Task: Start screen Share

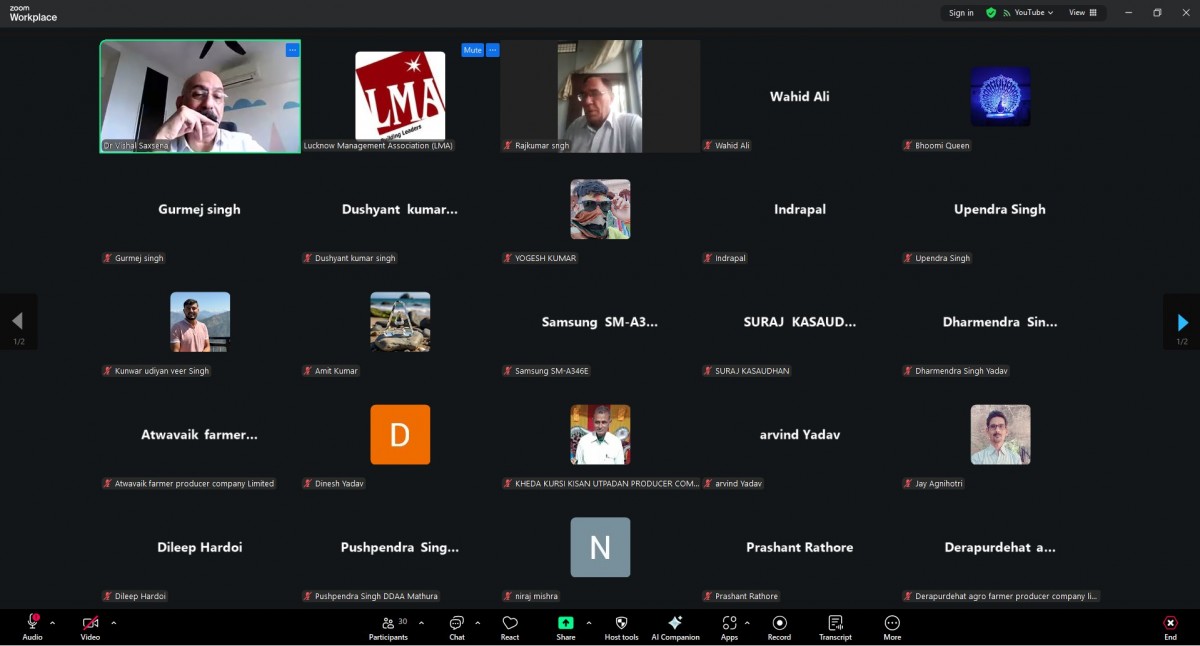Action: [566, 627]
